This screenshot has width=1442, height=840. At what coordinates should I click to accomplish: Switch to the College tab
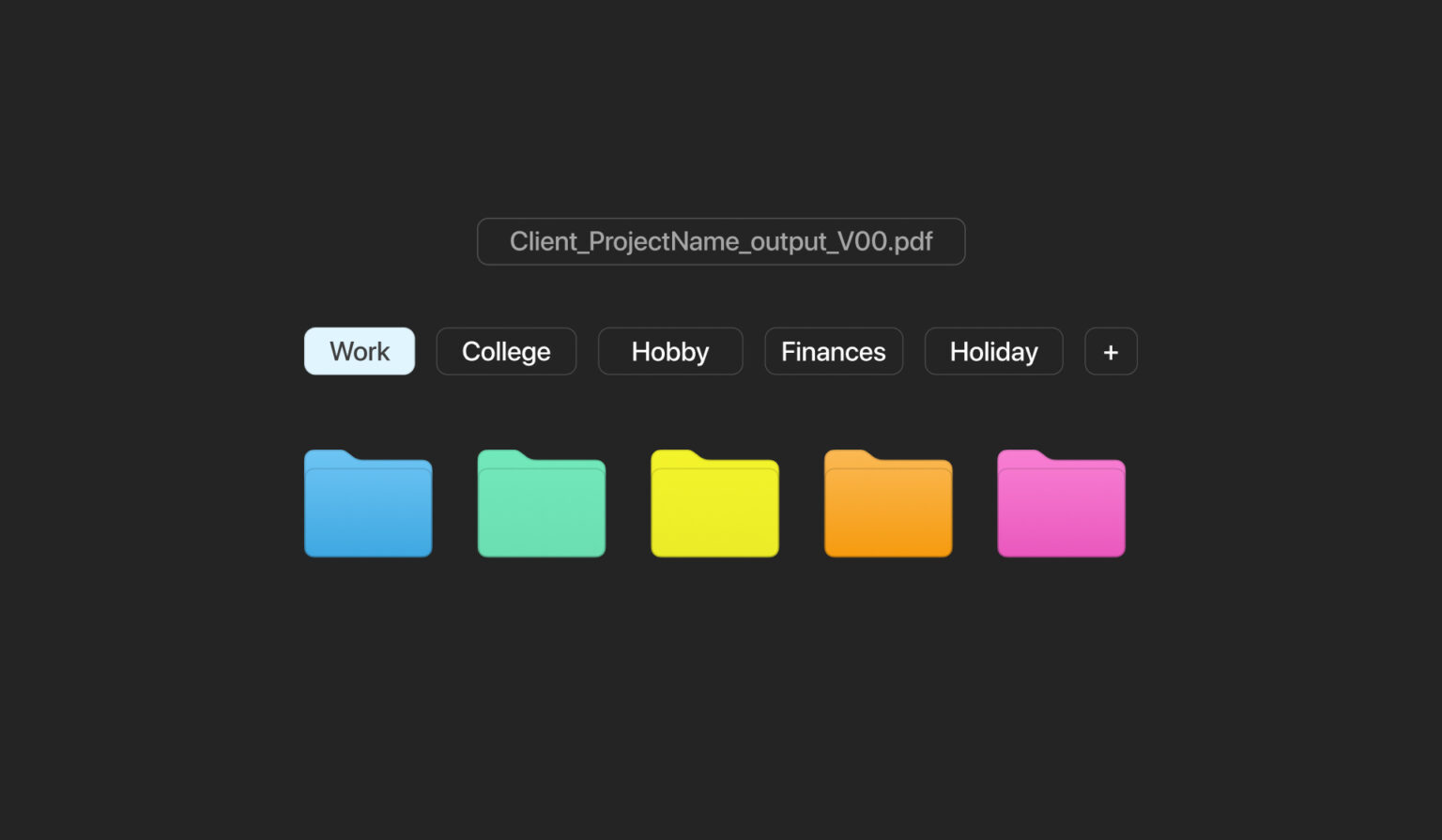[x=506, y=352]
